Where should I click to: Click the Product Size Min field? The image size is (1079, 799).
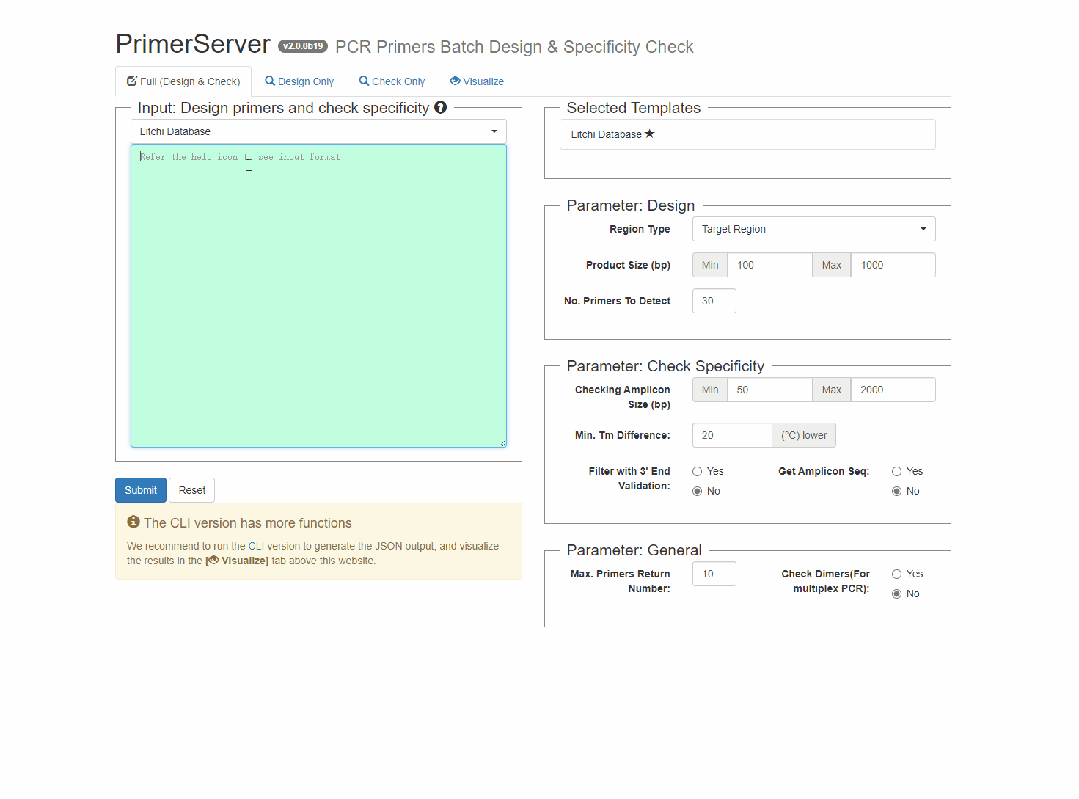tap(769, 265)
